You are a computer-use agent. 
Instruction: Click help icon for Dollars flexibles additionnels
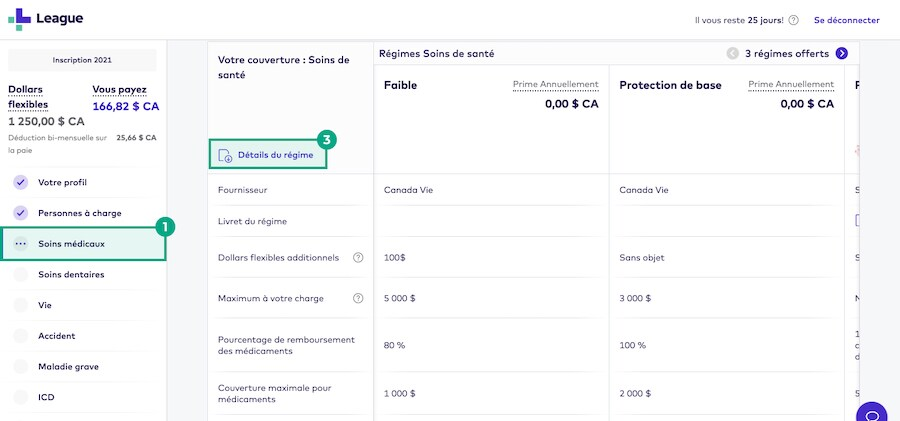coord(358,258)
